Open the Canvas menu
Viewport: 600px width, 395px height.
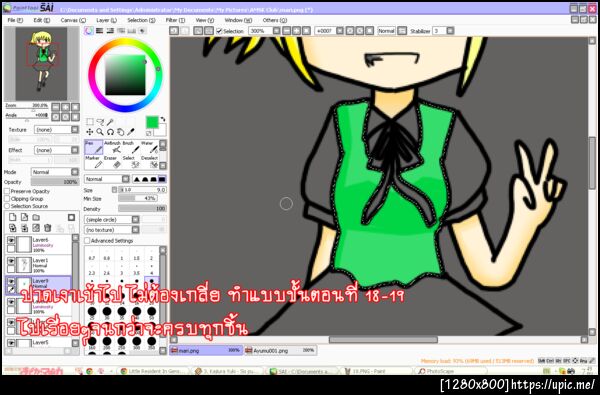(73, 20)
